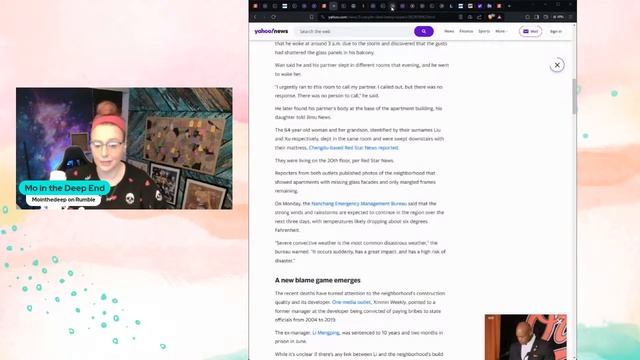Click the paragraph starting The 64-year-old woman
This screenshot has height=360, width=640.
359,139
